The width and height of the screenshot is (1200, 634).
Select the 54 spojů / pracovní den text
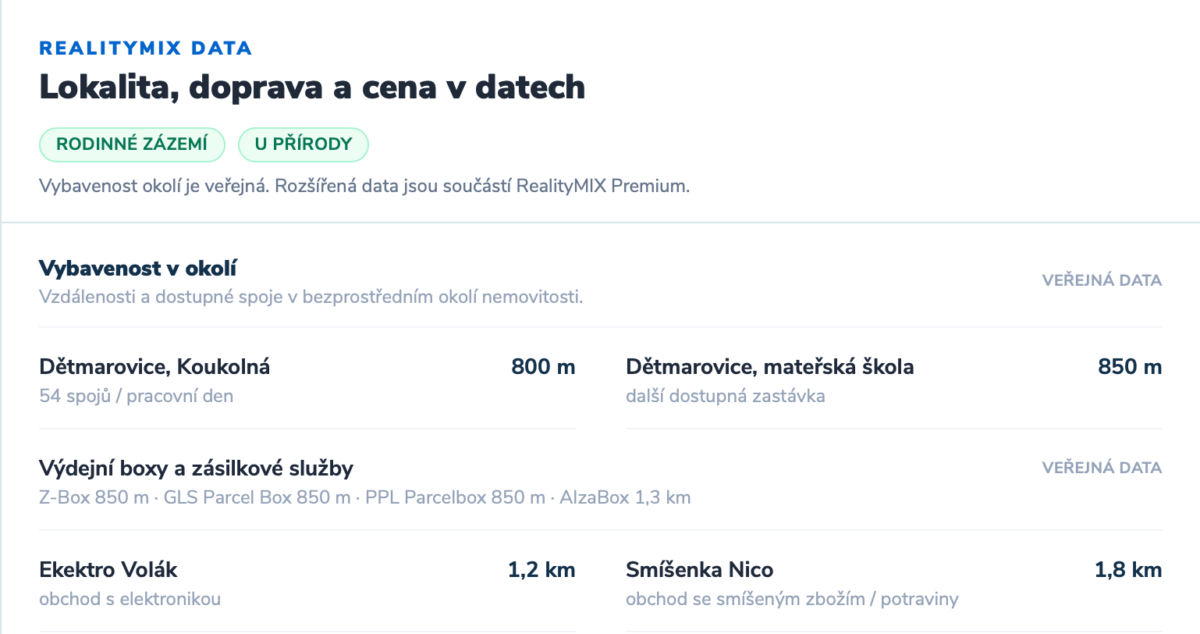136,396
